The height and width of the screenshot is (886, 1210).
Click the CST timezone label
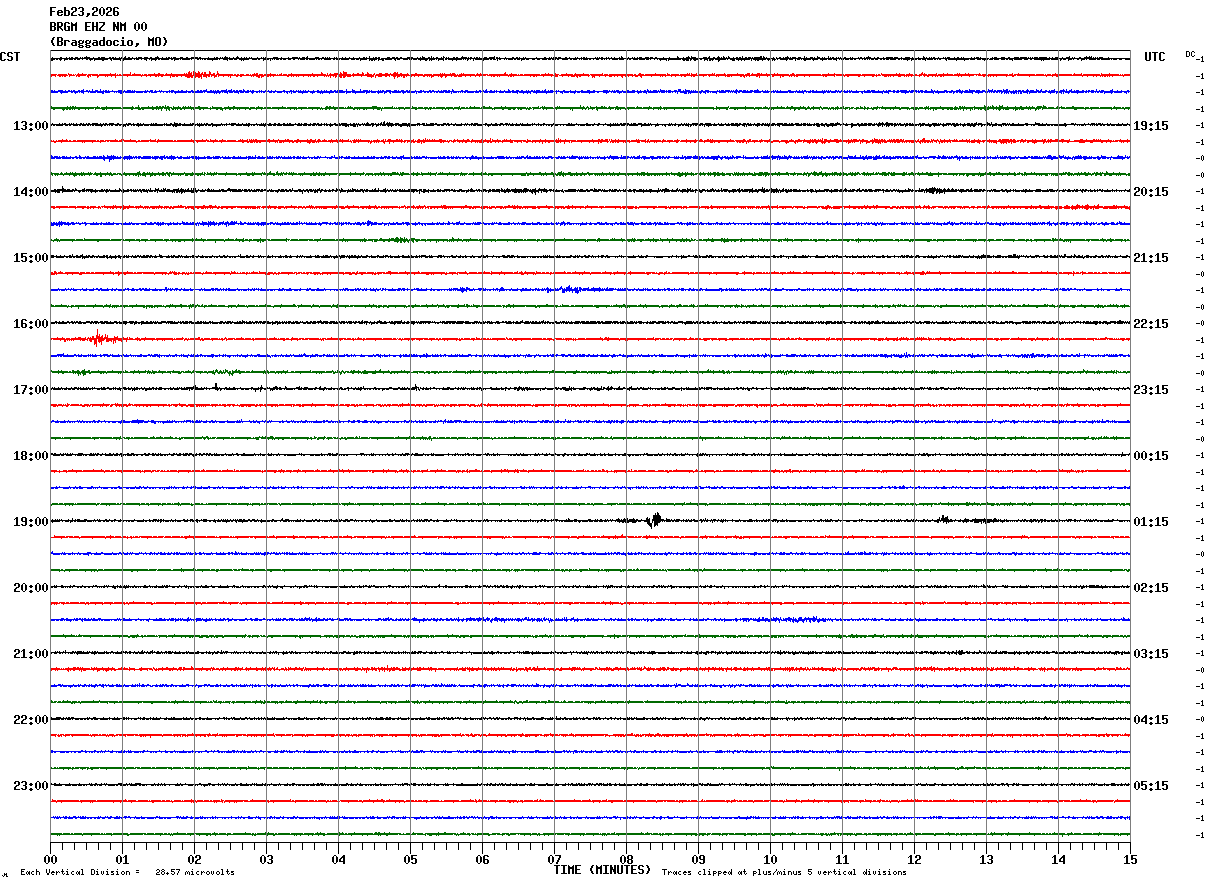click(10, 57)
